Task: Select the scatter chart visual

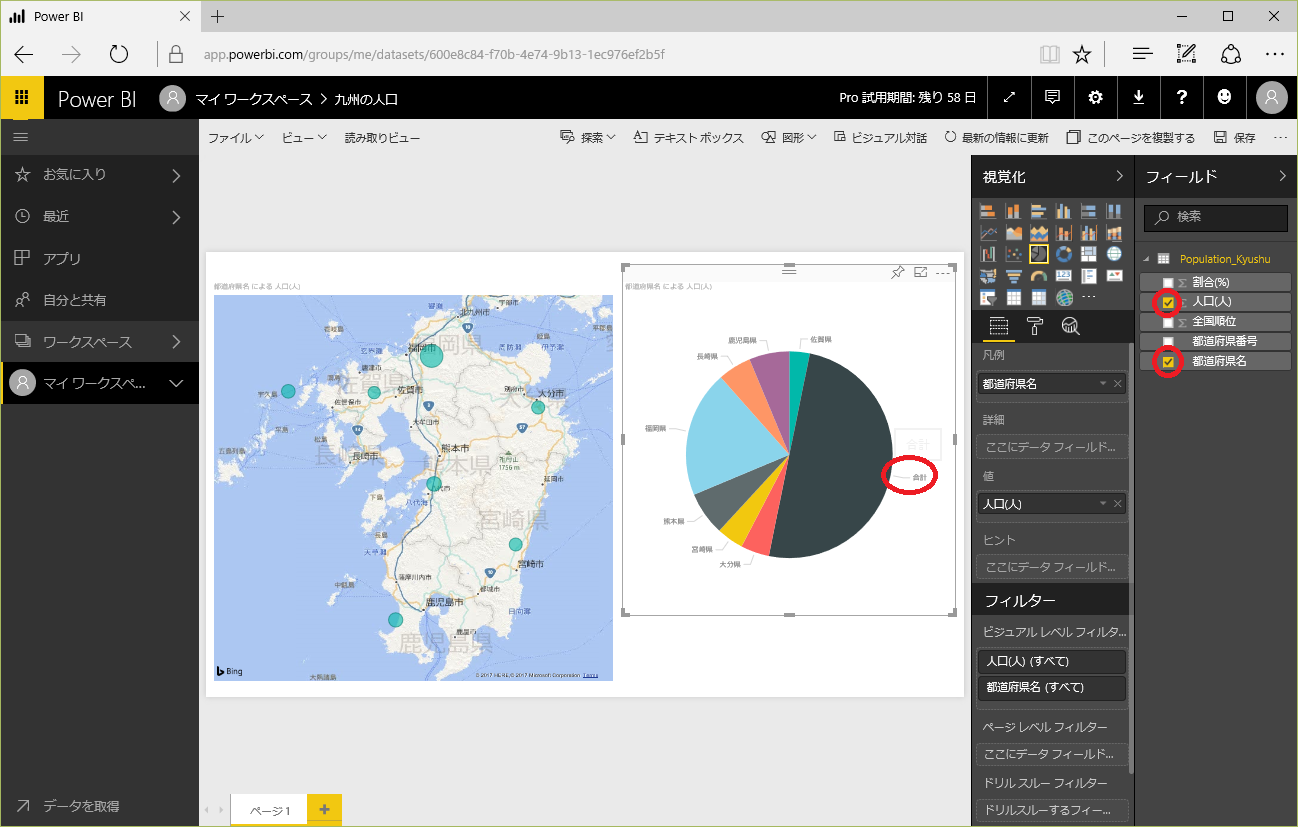Action: (x=1013, y=254)
